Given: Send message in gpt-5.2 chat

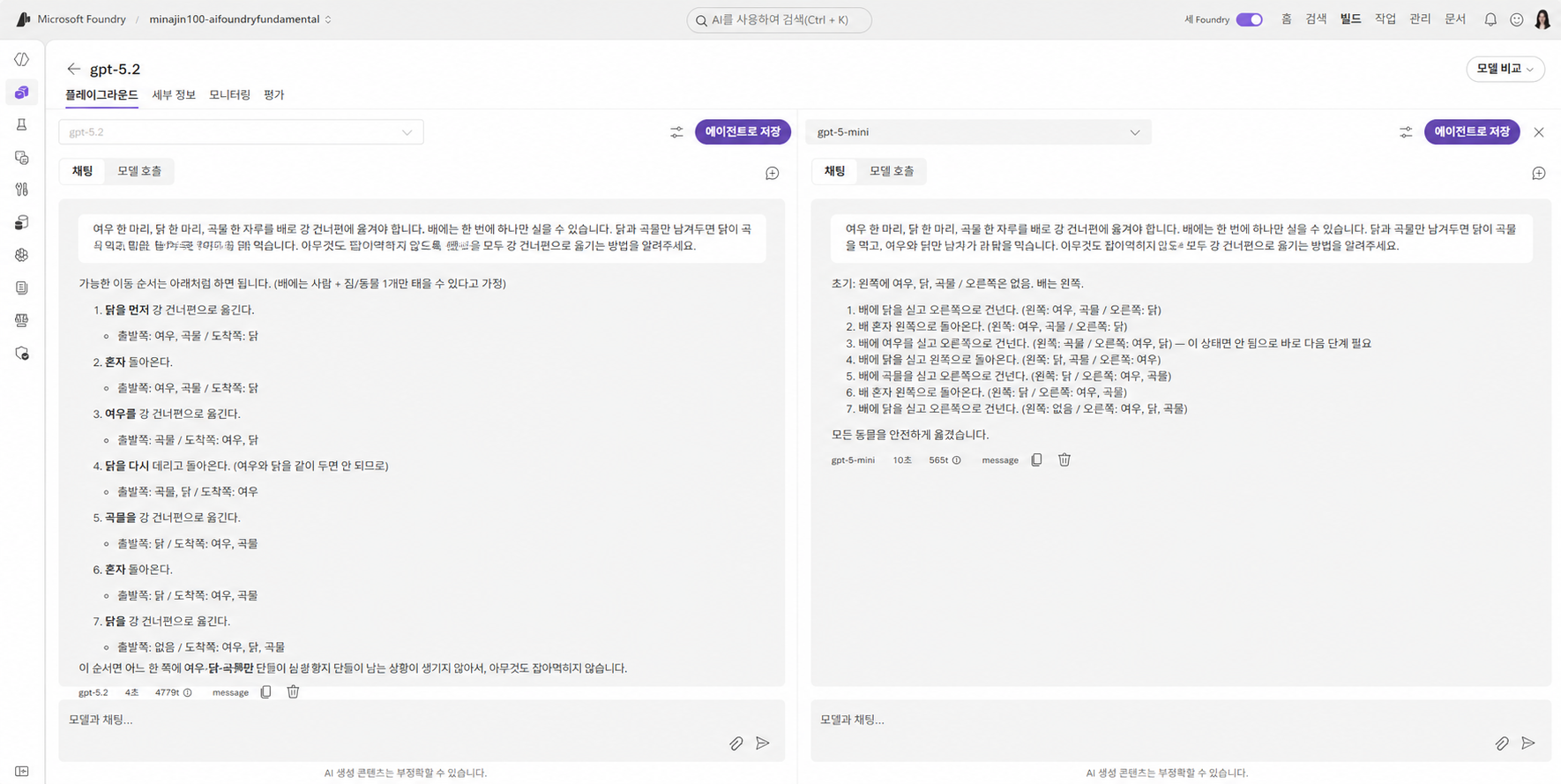Looking at the screenshot, I should [763, 743].
